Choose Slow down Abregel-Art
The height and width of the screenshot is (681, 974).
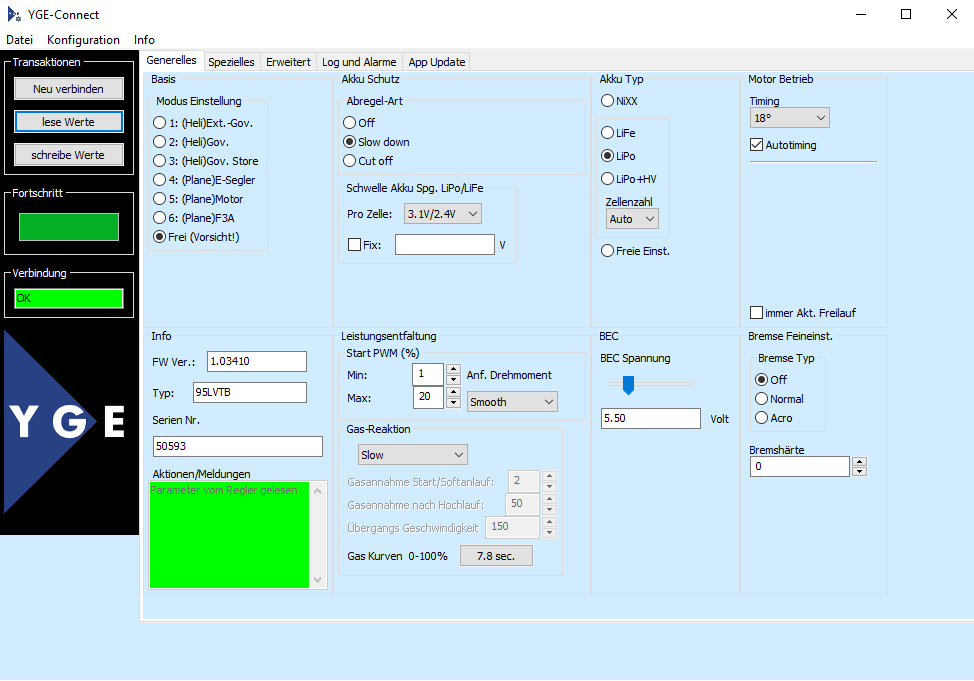point(376,142)
